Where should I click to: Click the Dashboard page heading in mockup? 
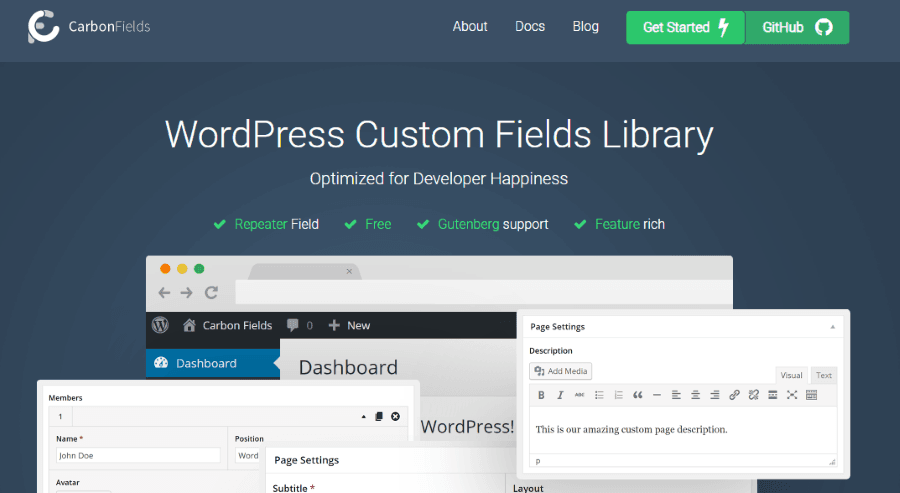tap(348, 367)
